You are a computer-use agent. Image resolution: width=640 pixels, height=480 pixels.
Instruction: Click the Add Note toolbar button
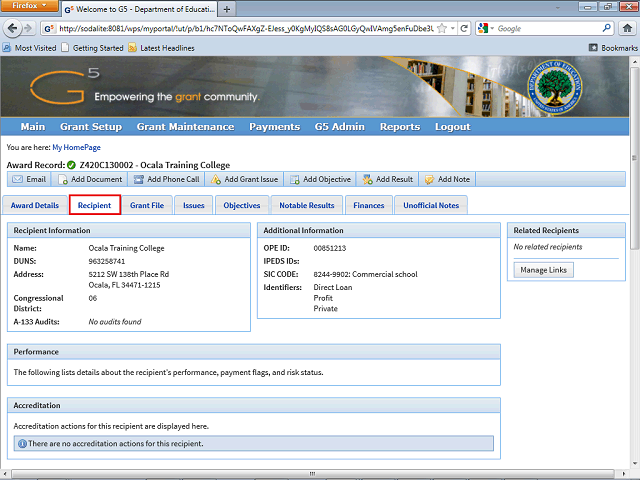point(447,179)
